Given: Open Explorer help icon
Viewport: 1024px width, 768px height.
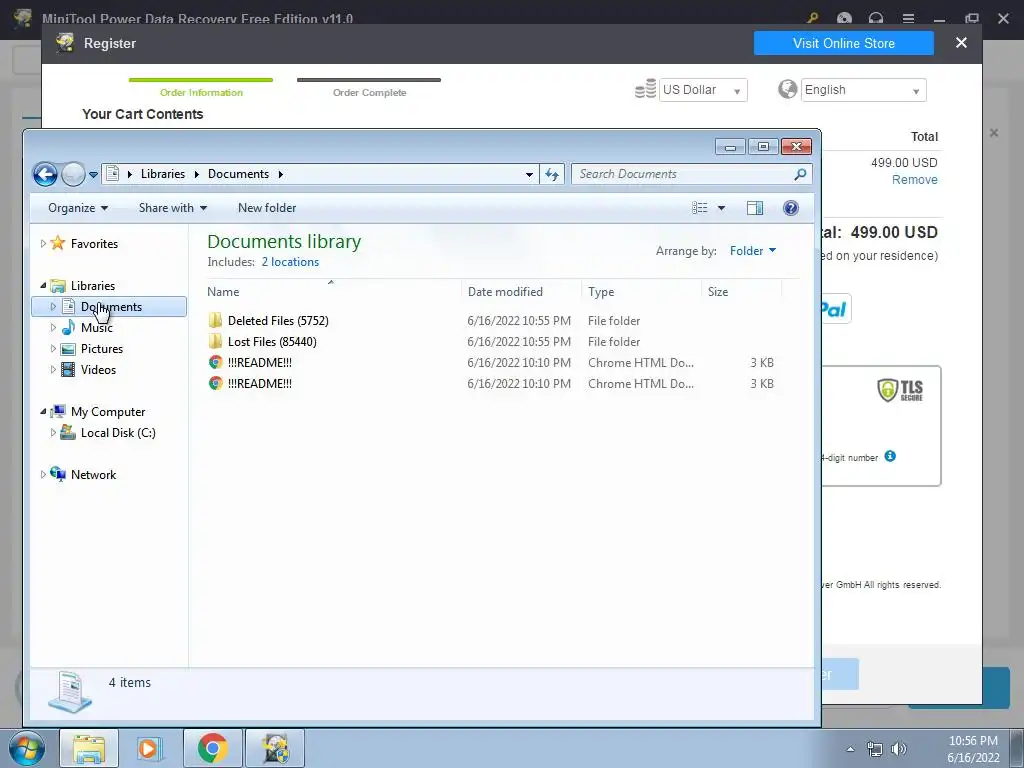Looking at the screenshot, I should 791,208.
